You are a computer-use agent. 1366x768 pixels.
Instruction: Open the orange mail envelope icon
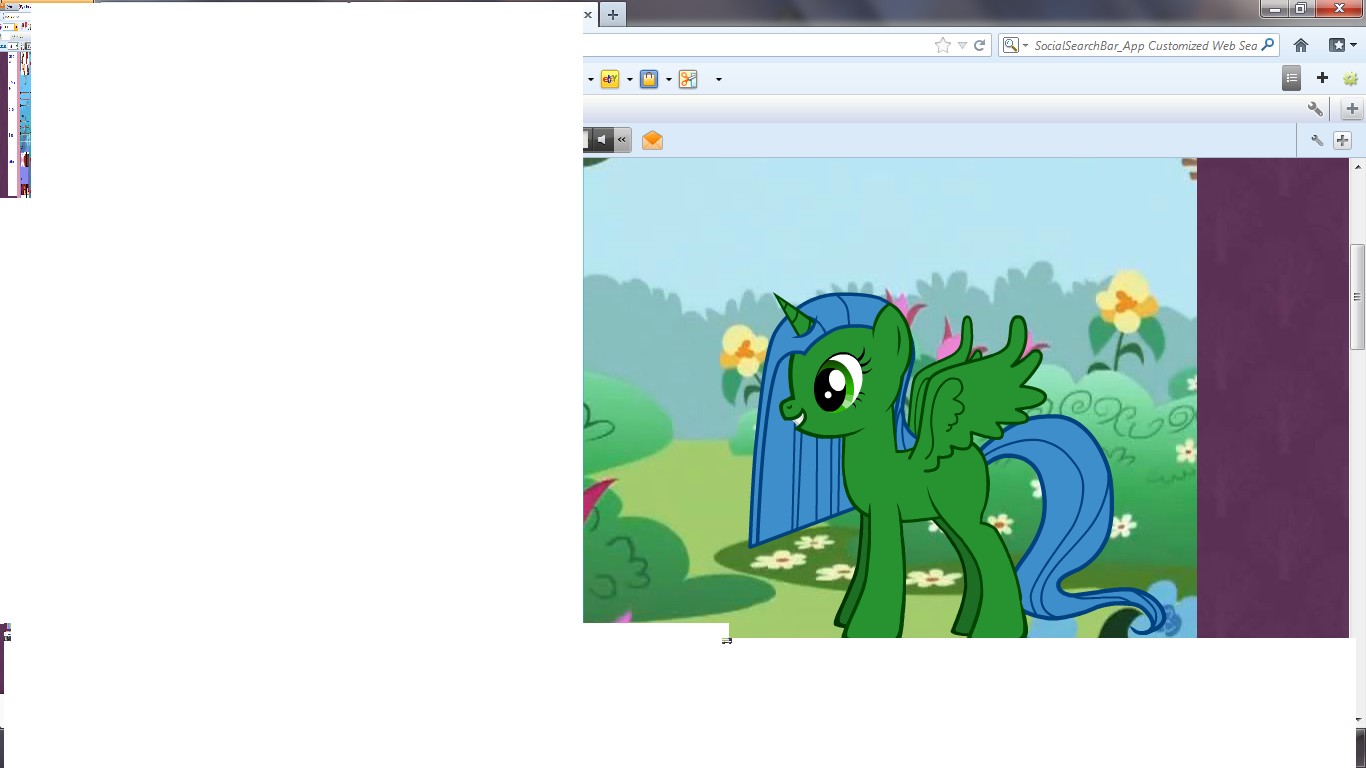tap(652, 140)
